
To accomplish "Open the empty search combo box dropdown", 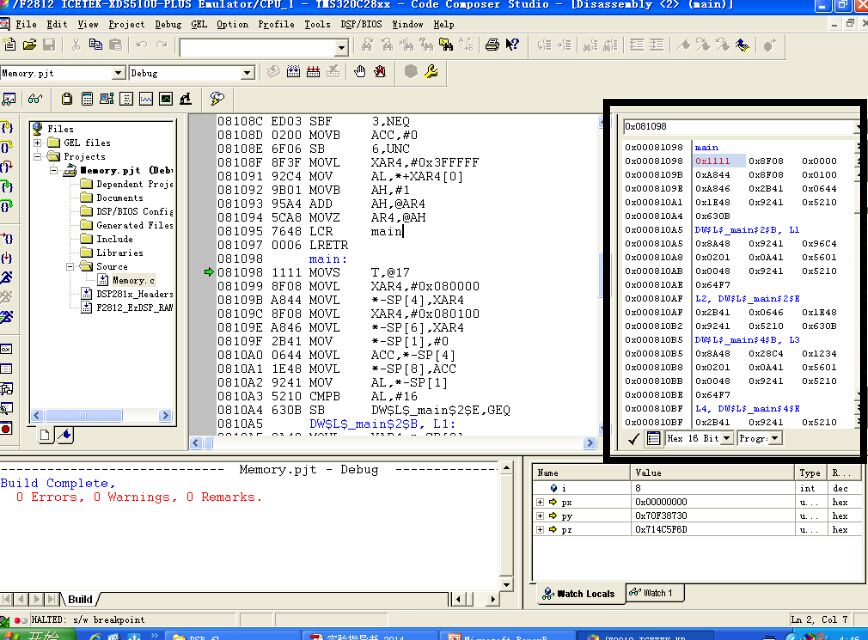I will [342, 48].
